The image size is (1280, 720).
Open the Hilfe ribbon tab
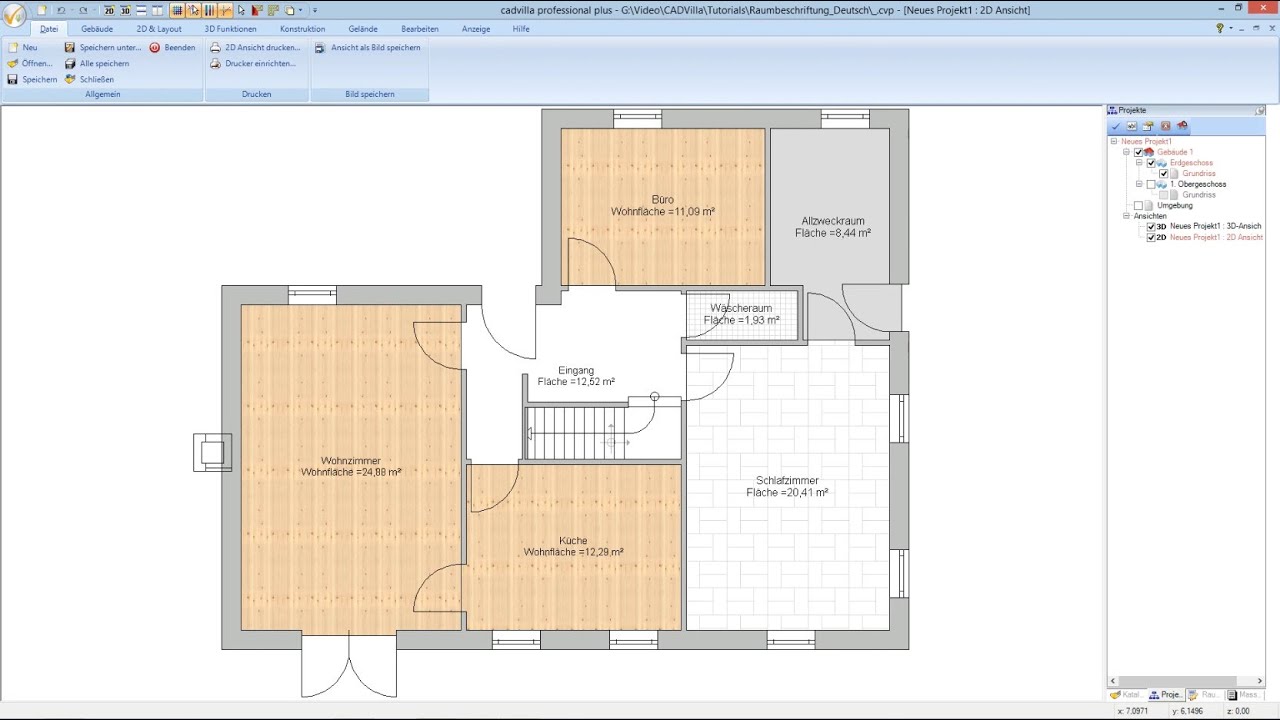(521, 29)
